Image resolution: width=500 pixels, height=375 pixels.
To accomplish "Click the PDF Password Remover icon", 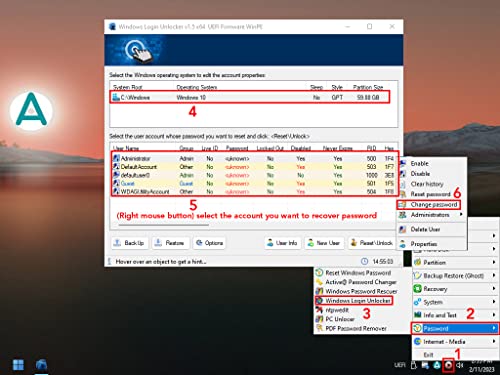I will 319,328.
